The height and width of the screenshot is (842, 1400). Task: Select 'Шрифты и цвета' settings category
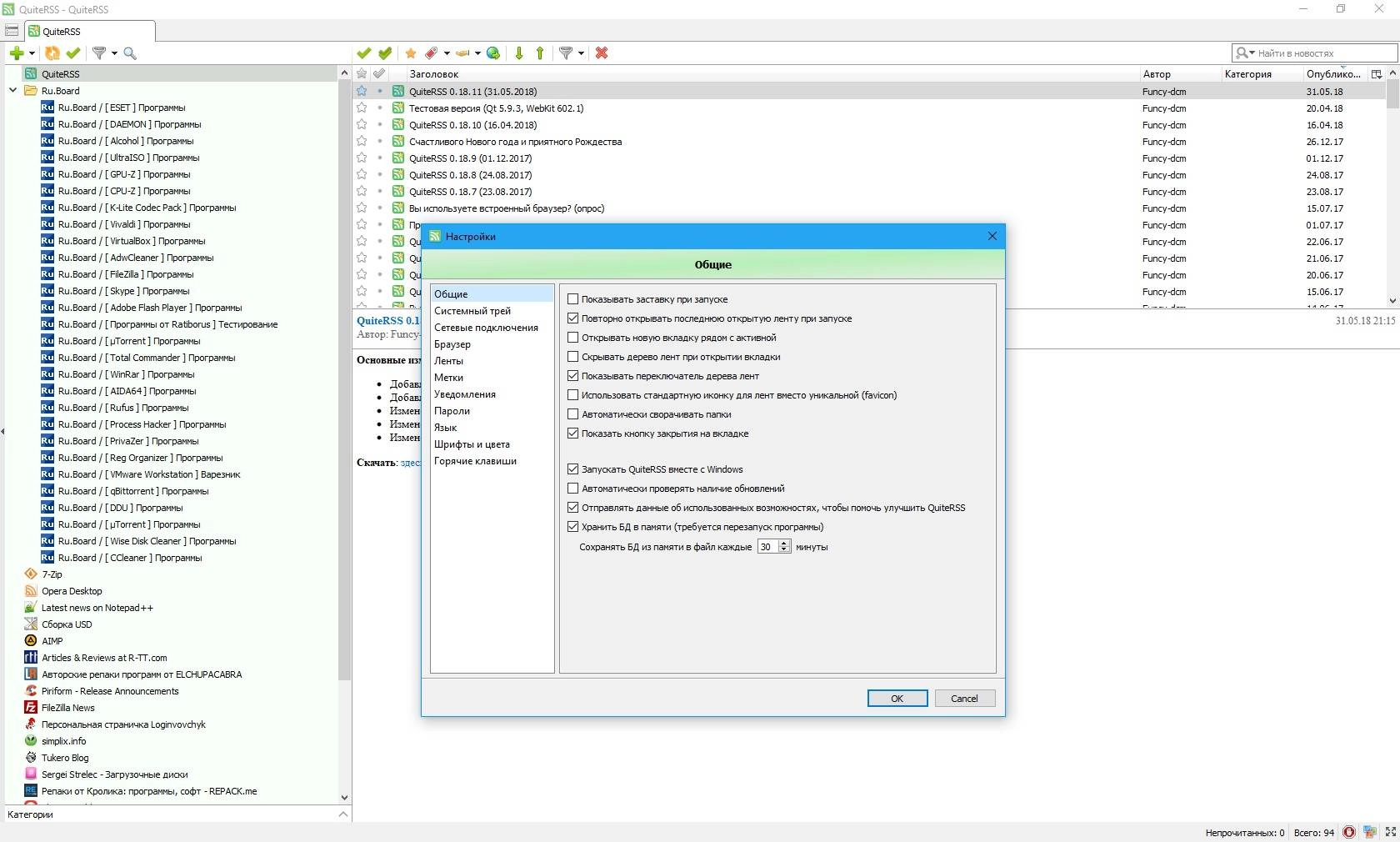pos(492,444)
